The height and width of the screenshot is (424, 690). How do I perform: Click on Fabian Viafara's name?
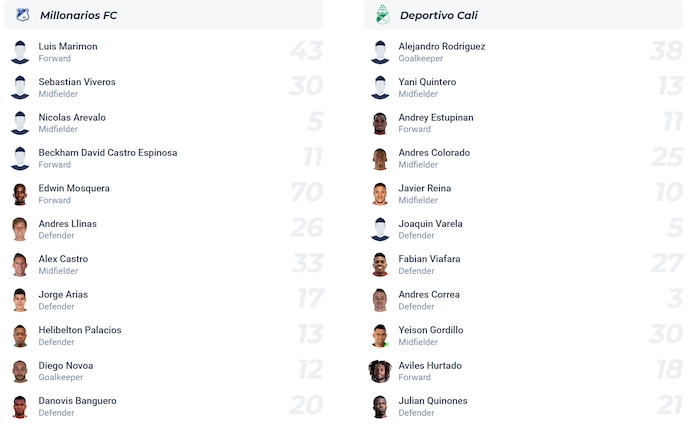[x=429, y=259]
